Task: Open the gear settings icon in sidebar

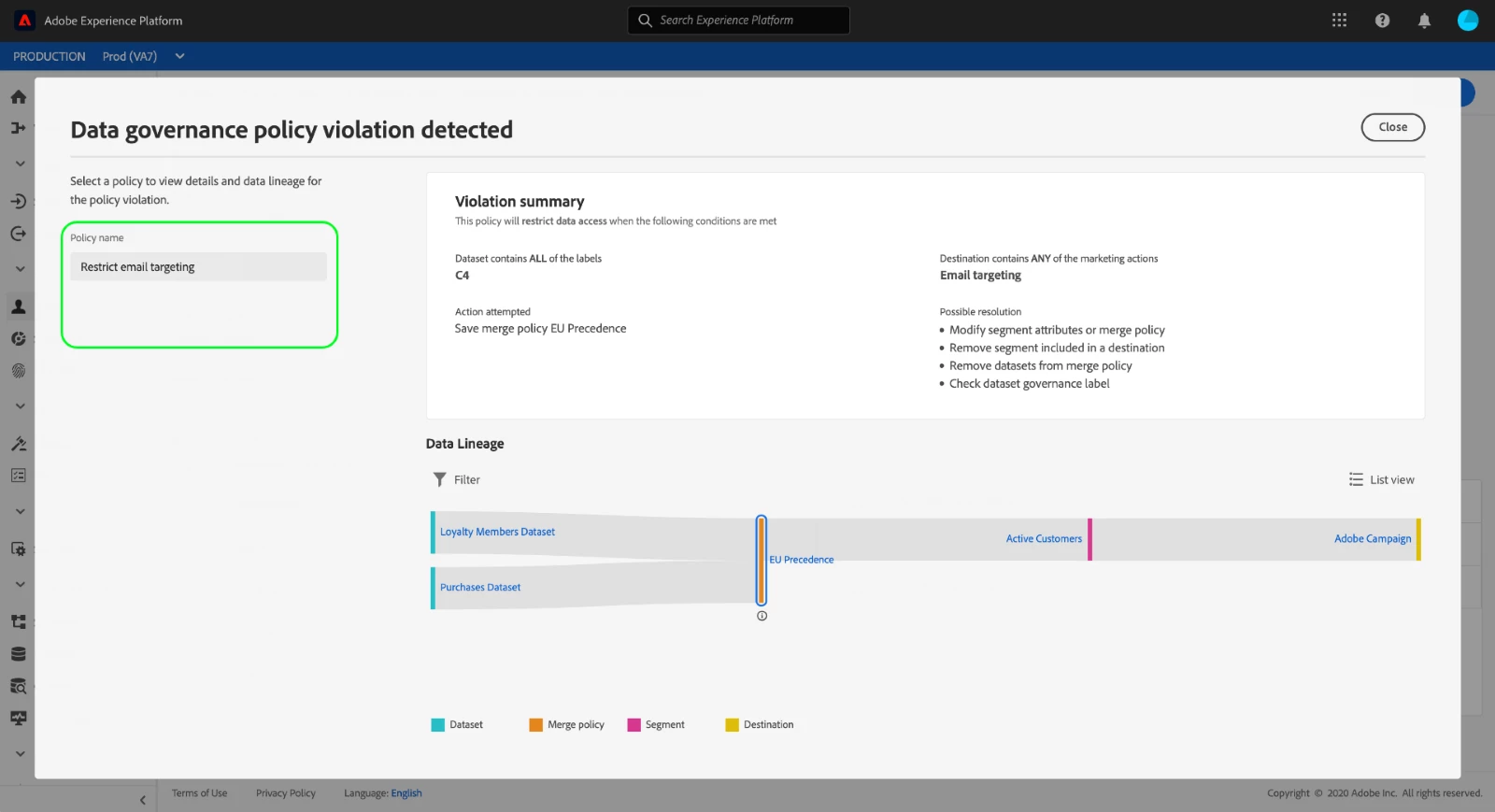Action: coord(18,549)
